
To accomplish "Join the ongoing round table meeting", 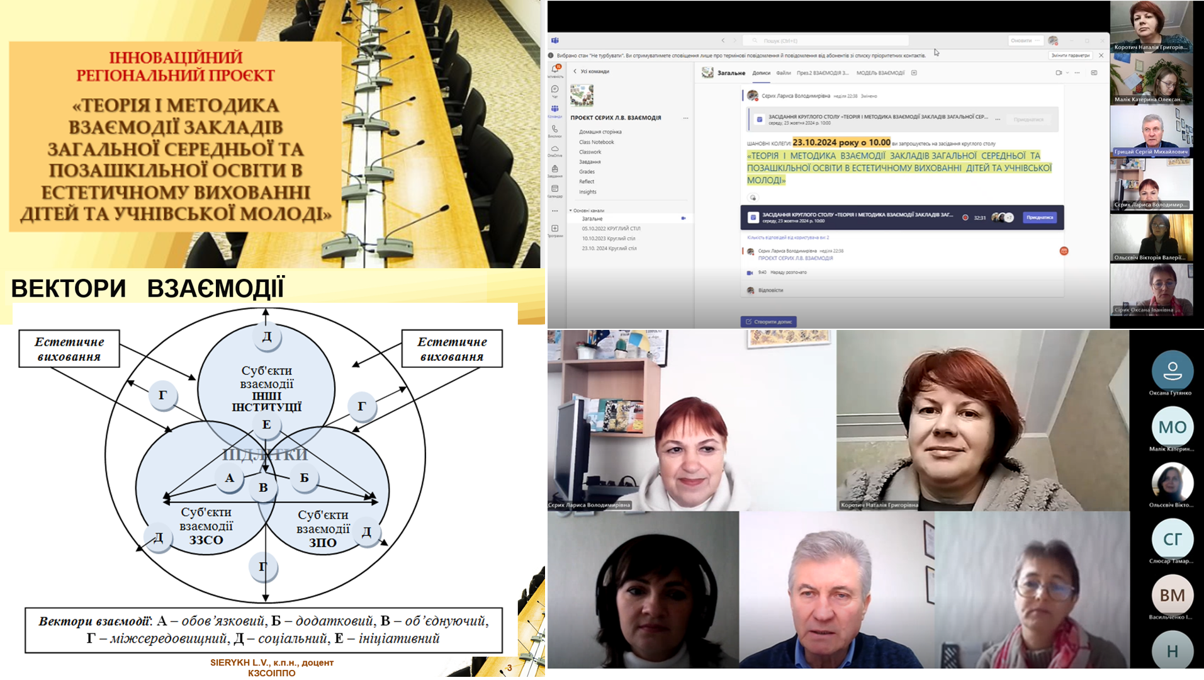I will [x=1039, y=217].
